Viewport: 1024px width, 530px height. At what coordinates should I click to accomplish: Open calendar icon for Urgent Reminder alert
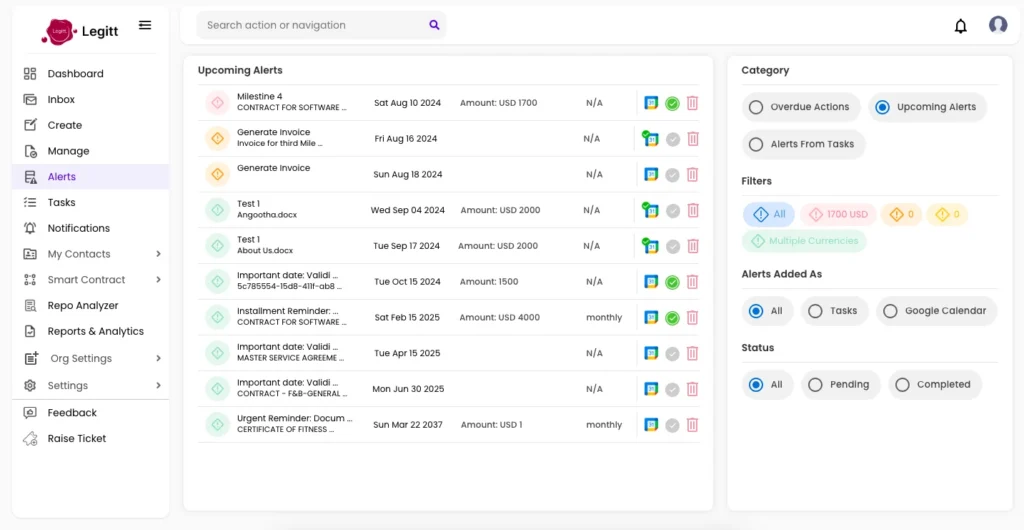[651, 425]
